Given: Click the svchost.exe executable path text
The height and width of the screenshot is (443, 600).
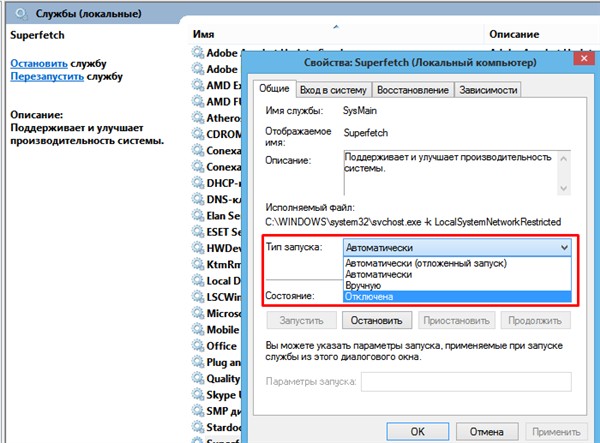Looking at the screenshot, I should click(413, 222).
